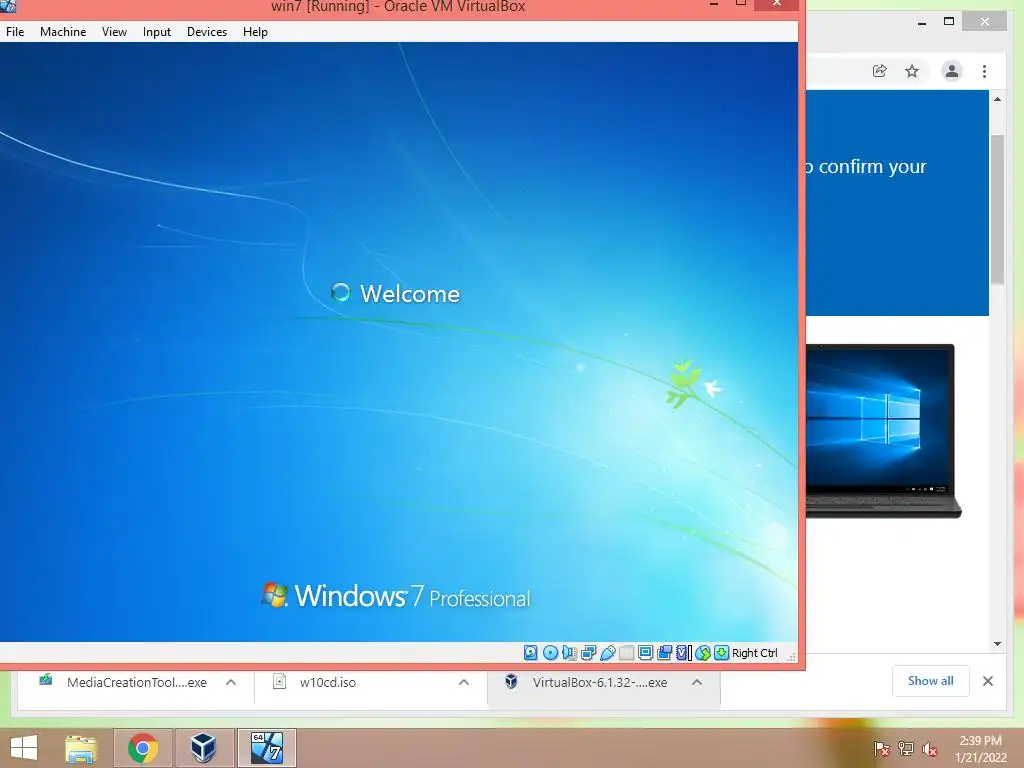This screenshot has width=1024, height=768.
Task: Open VirtualBox Manager from the taskbar
Action: 203,748
